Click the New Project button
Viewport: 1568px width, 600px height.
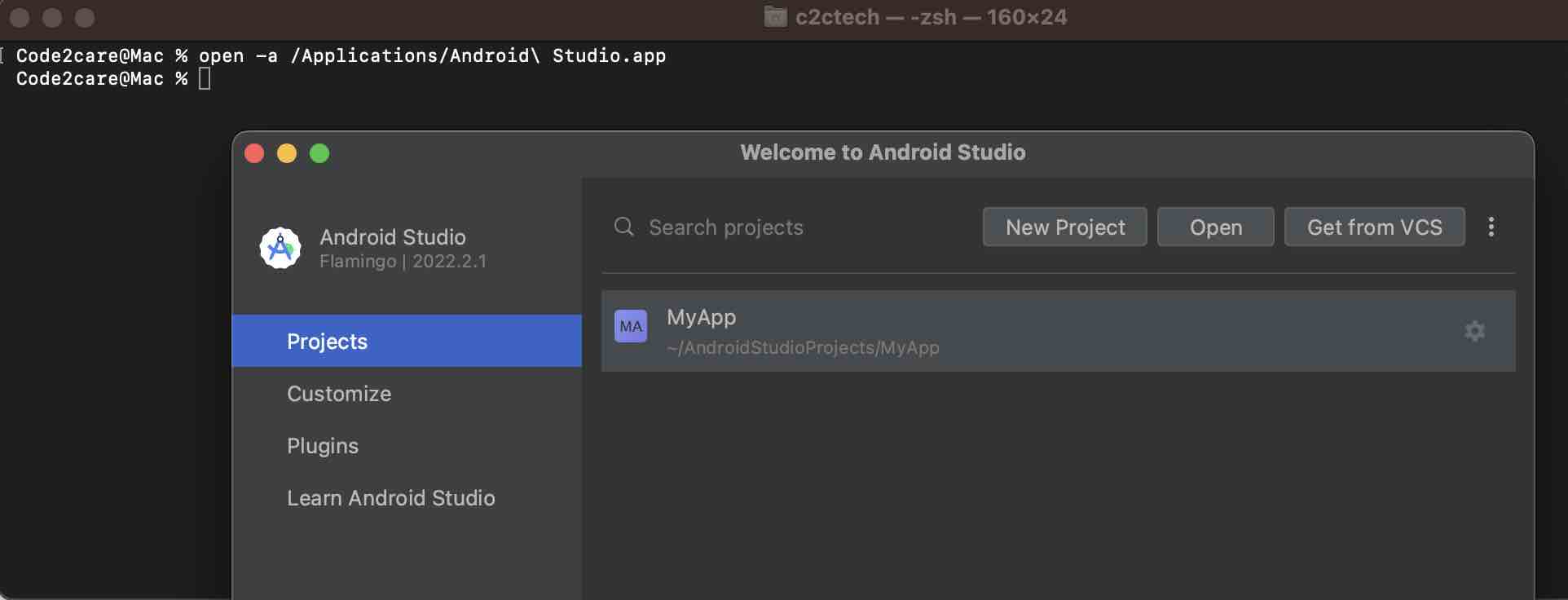point(1064,227)
